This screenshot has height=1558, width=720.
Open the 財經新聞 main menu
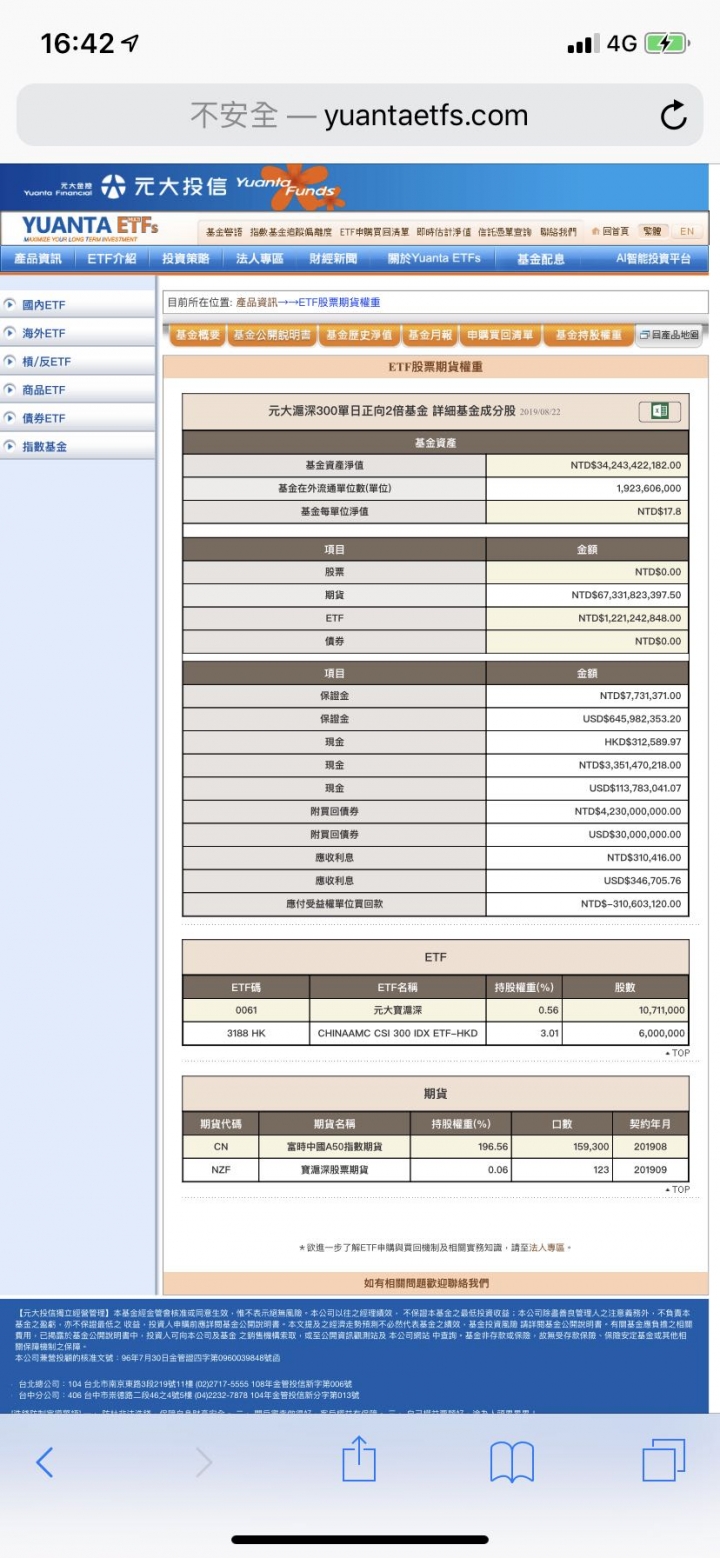pos(333,259)
